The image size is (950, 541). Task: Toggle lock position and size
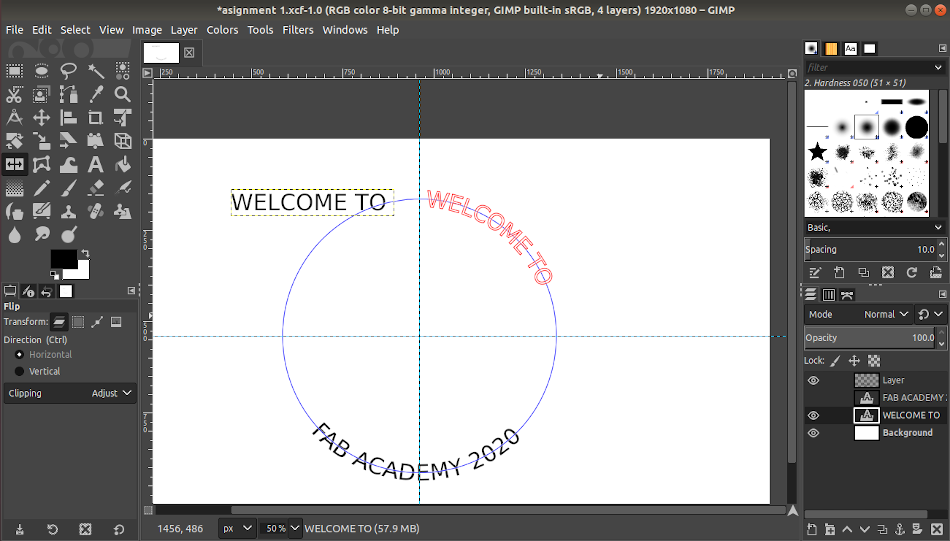(x=854, y=360)
